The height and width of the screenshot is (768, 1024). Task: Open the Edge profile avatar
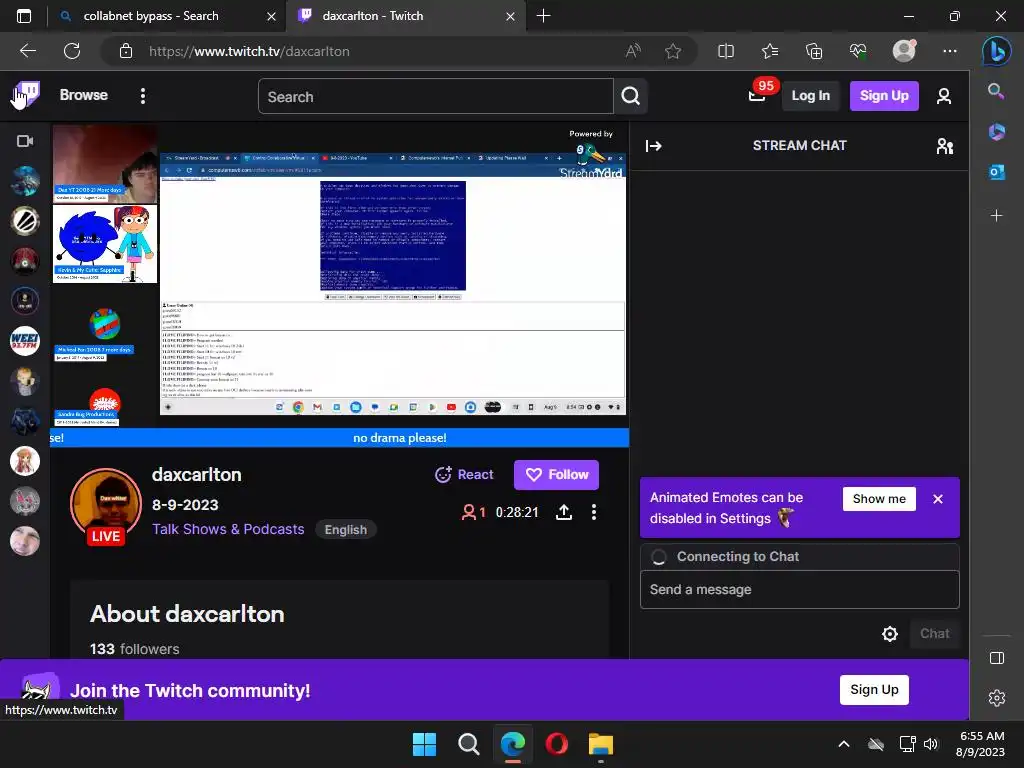coord(904,51)
